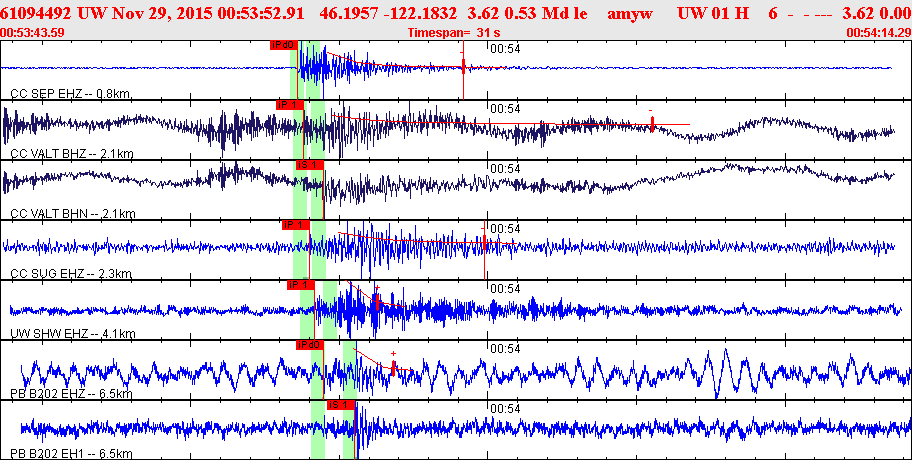
Task: Click the event ID 61094492 in header
Action: [x=36, y=13]
